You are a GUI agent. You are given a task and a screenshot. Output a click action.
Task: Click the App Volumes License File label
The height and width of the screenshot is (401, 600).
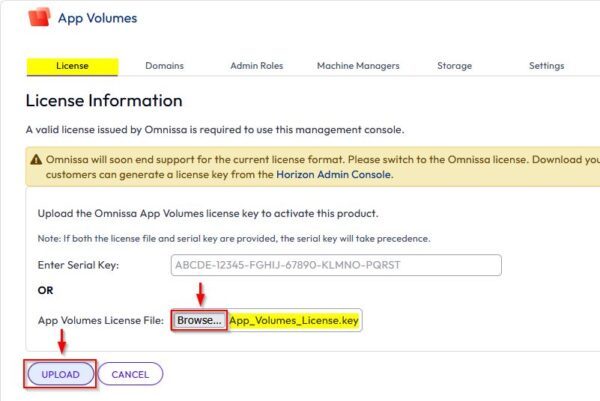(x=101, y=320)
